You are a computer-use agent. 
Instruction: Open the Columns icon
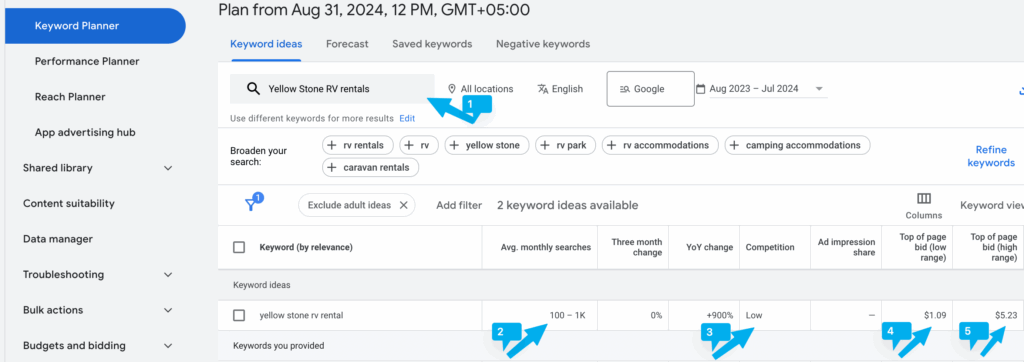[x=923, y=199]
